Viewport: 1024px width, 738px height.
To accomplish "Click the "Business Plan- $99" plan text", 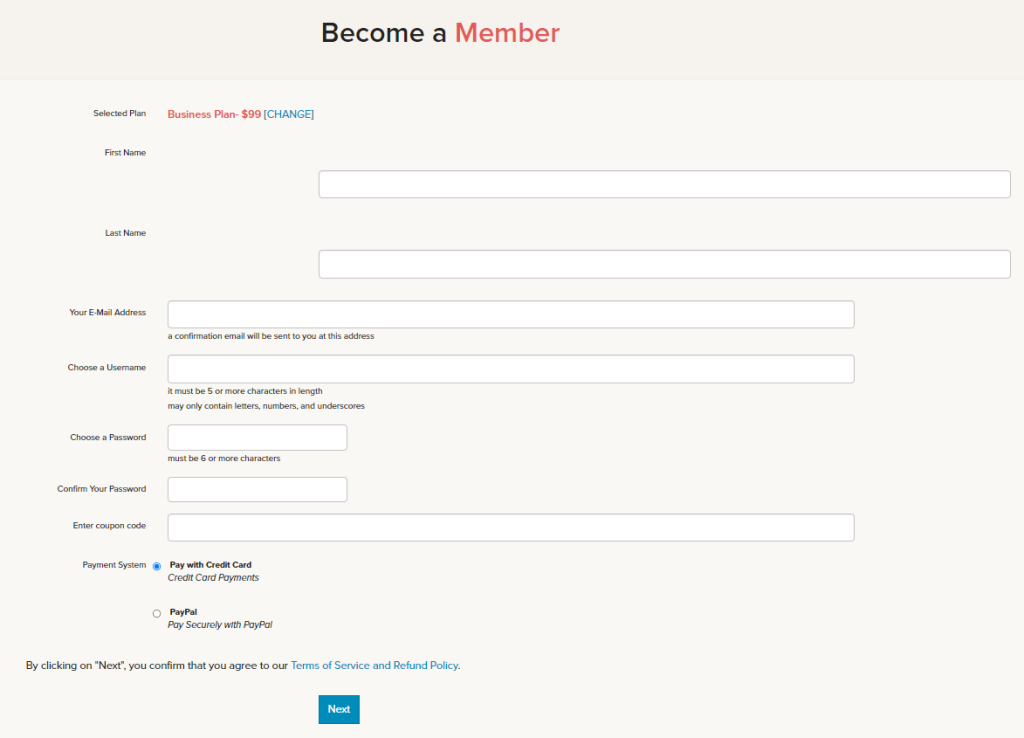I will click(214, 114).
